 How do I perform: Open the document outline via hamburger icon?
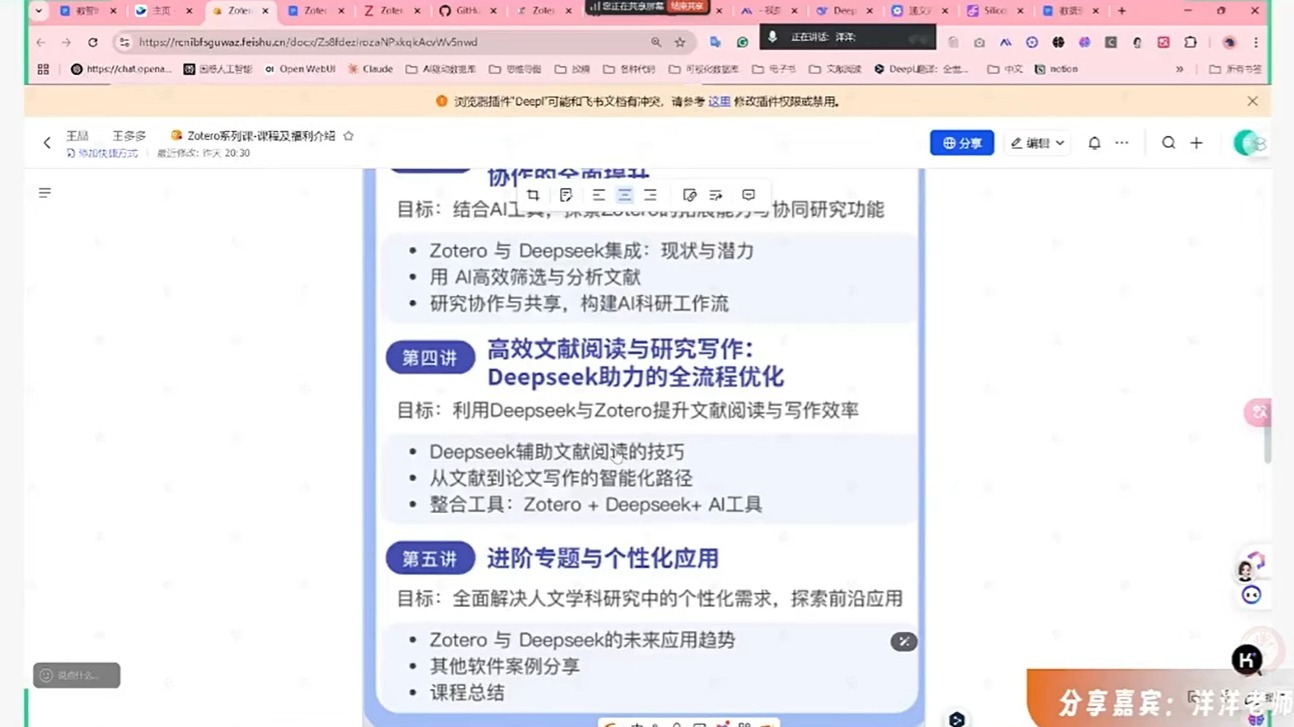(44, 192)
